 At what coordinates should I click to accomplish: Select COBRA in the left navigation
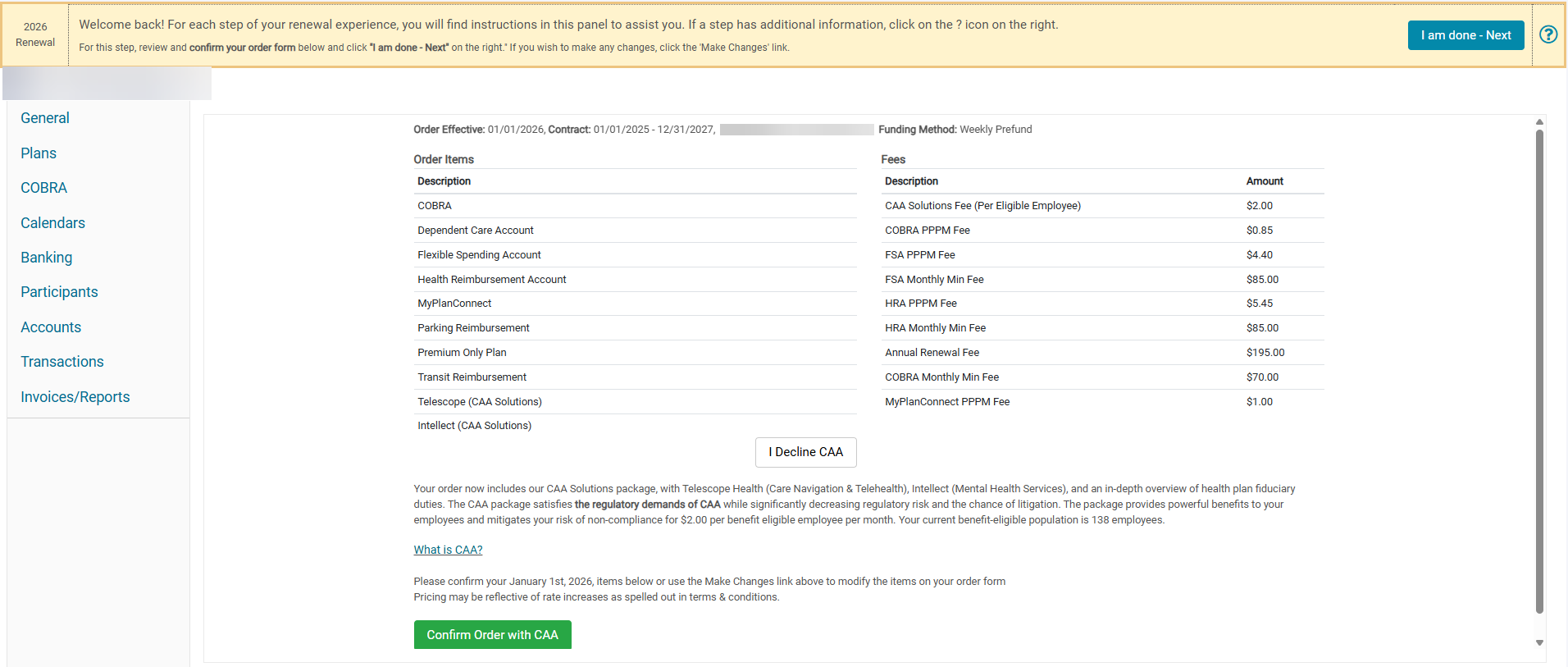[44, 188]
